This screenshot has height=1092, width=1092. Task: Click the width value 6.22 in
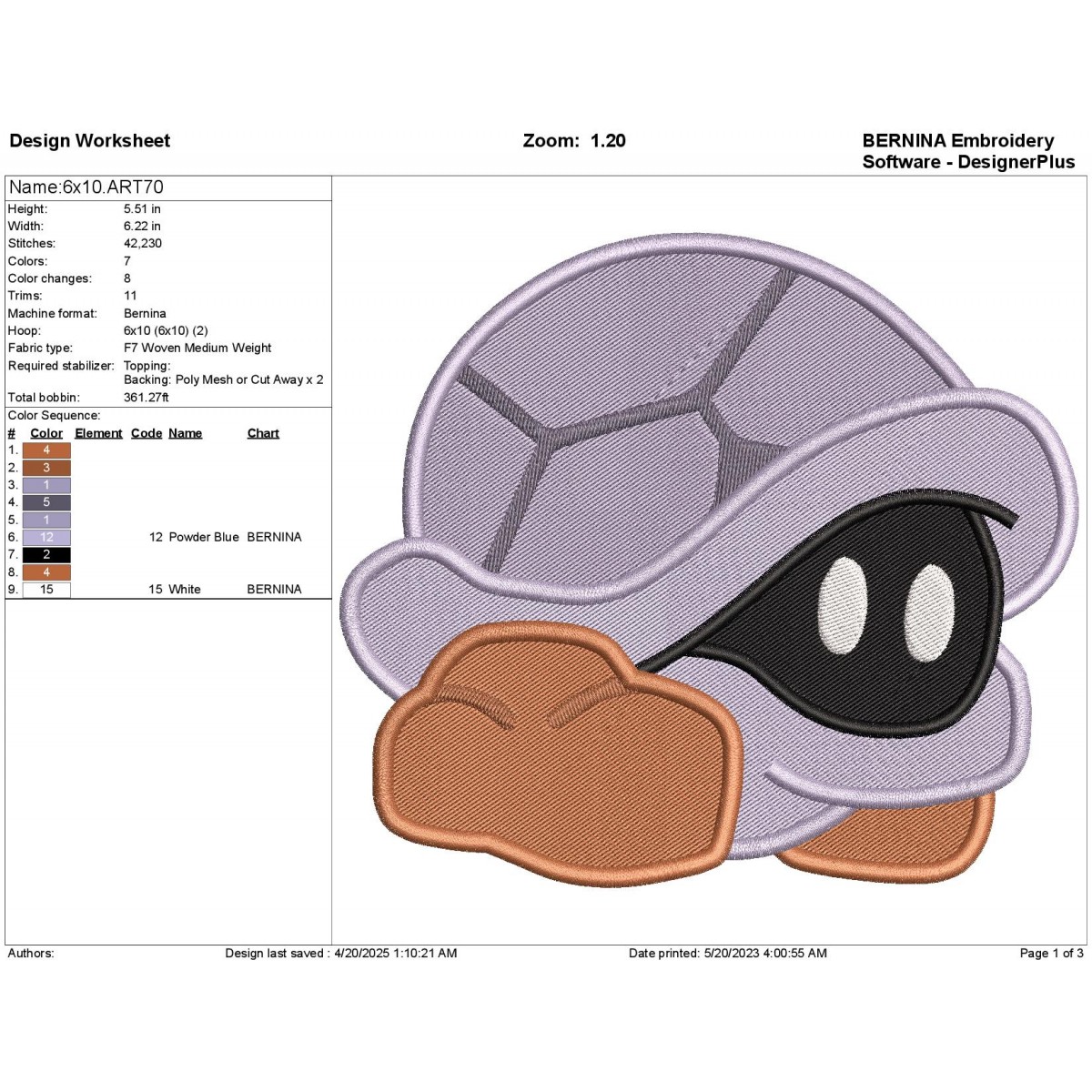pyautogui.click(x=143, y=226)
